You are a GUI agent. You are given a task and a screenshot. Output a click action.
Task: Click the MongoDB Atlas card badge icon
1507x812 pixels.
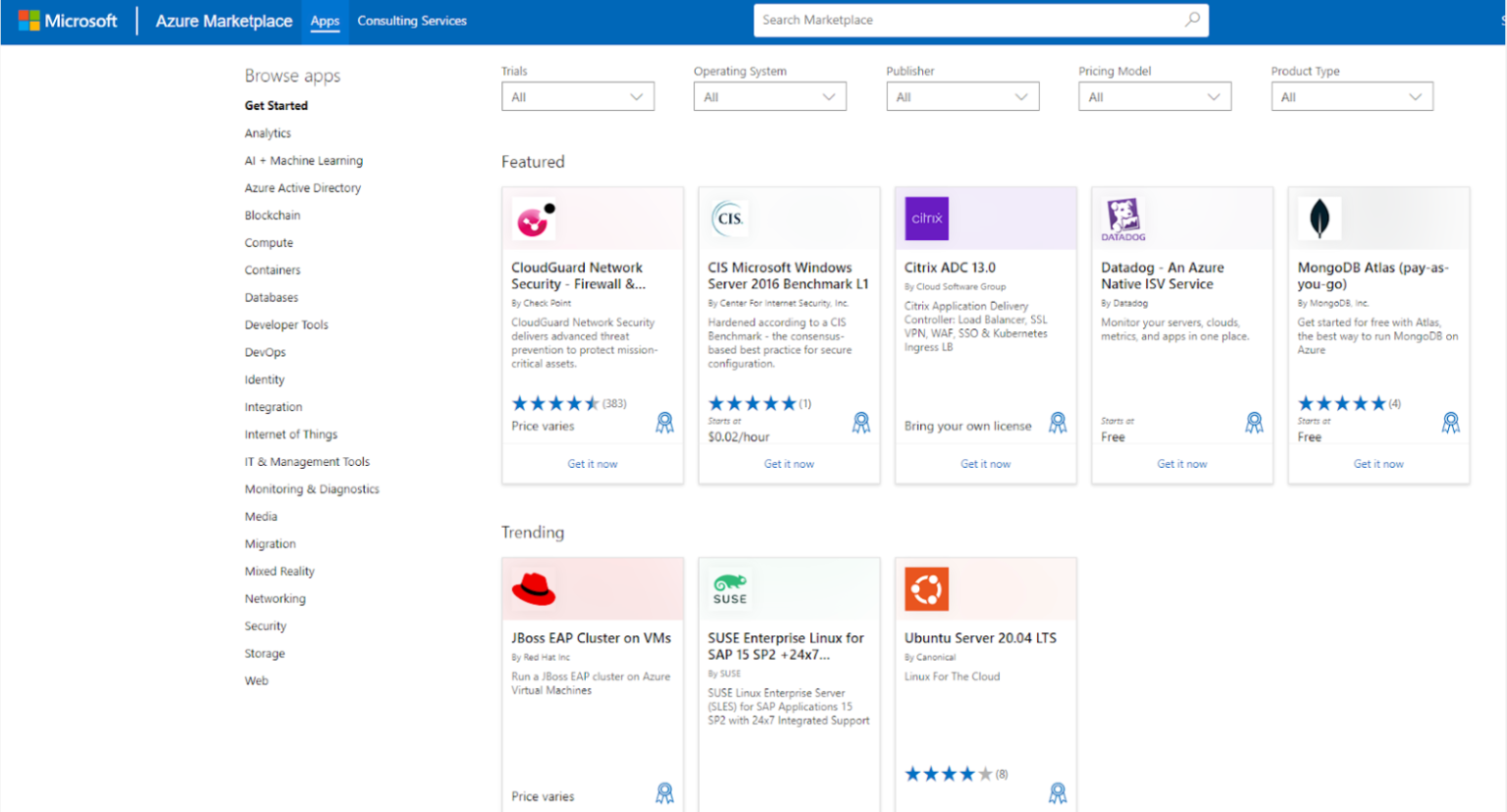click(1451, 423)
